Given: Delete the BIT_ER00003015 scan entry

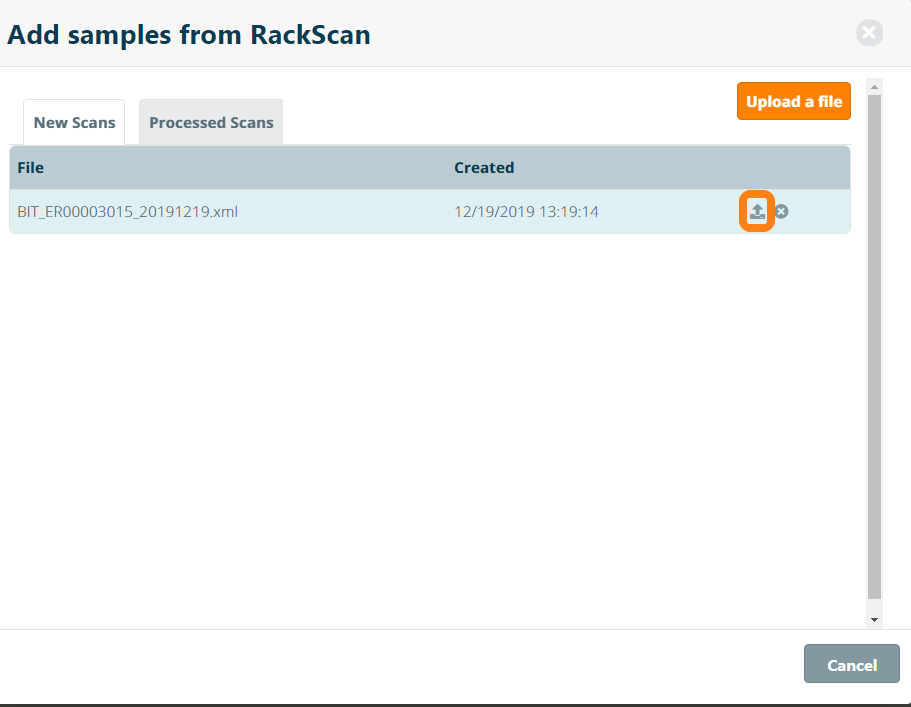Looking at the screenshot, I should [782, 211].
